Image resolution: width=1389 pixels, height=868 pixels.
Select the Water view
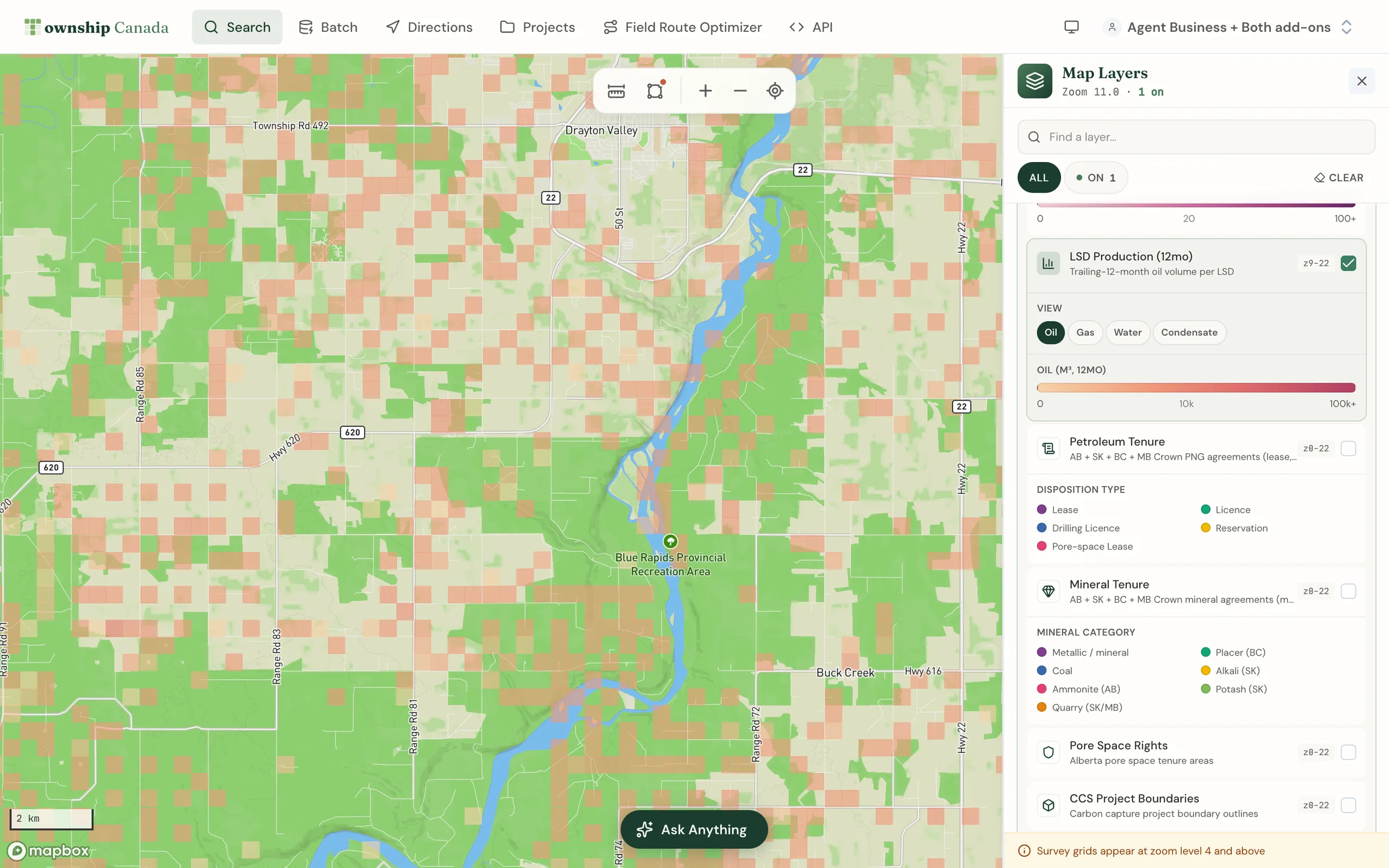coord(1127,333)
